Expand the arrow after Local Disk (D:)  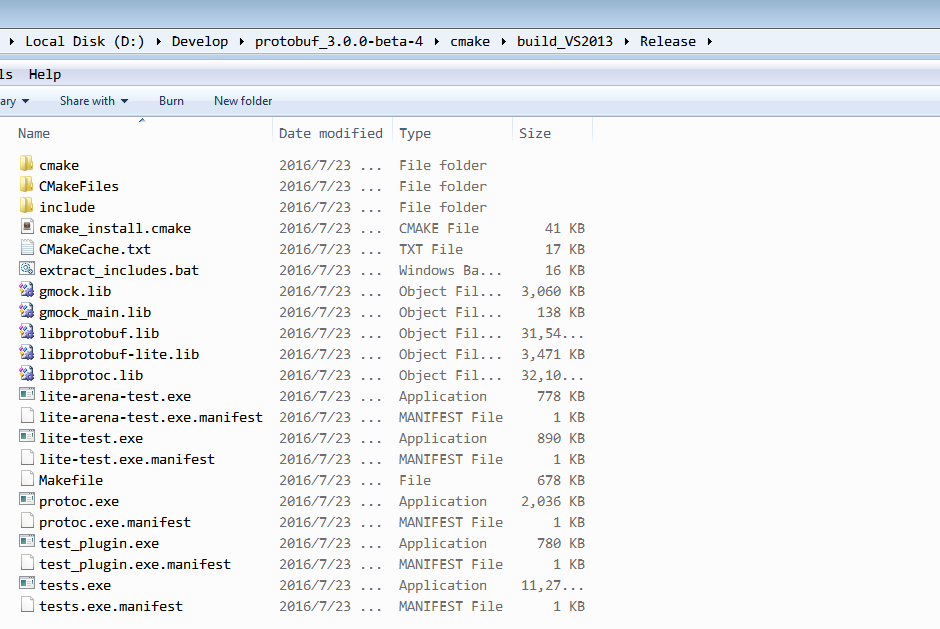pyautogui.click(x=158, y=41)
